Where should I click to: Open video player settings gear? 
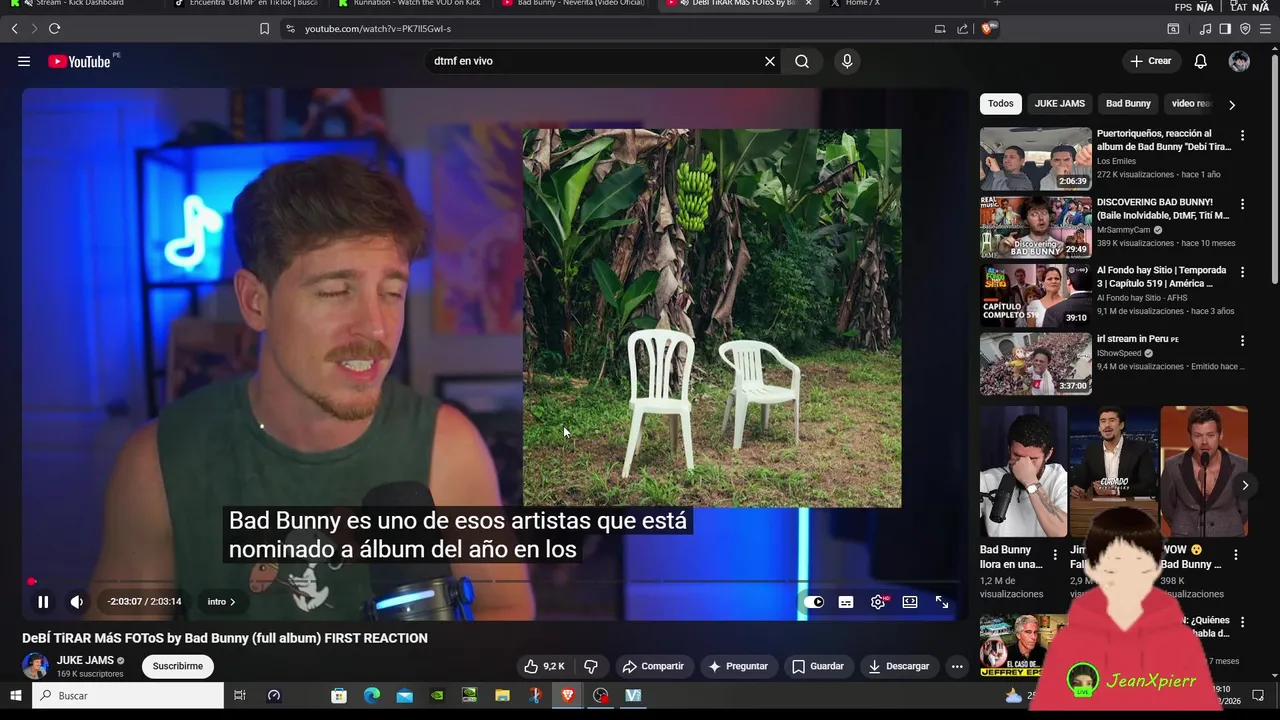[878, 602]
